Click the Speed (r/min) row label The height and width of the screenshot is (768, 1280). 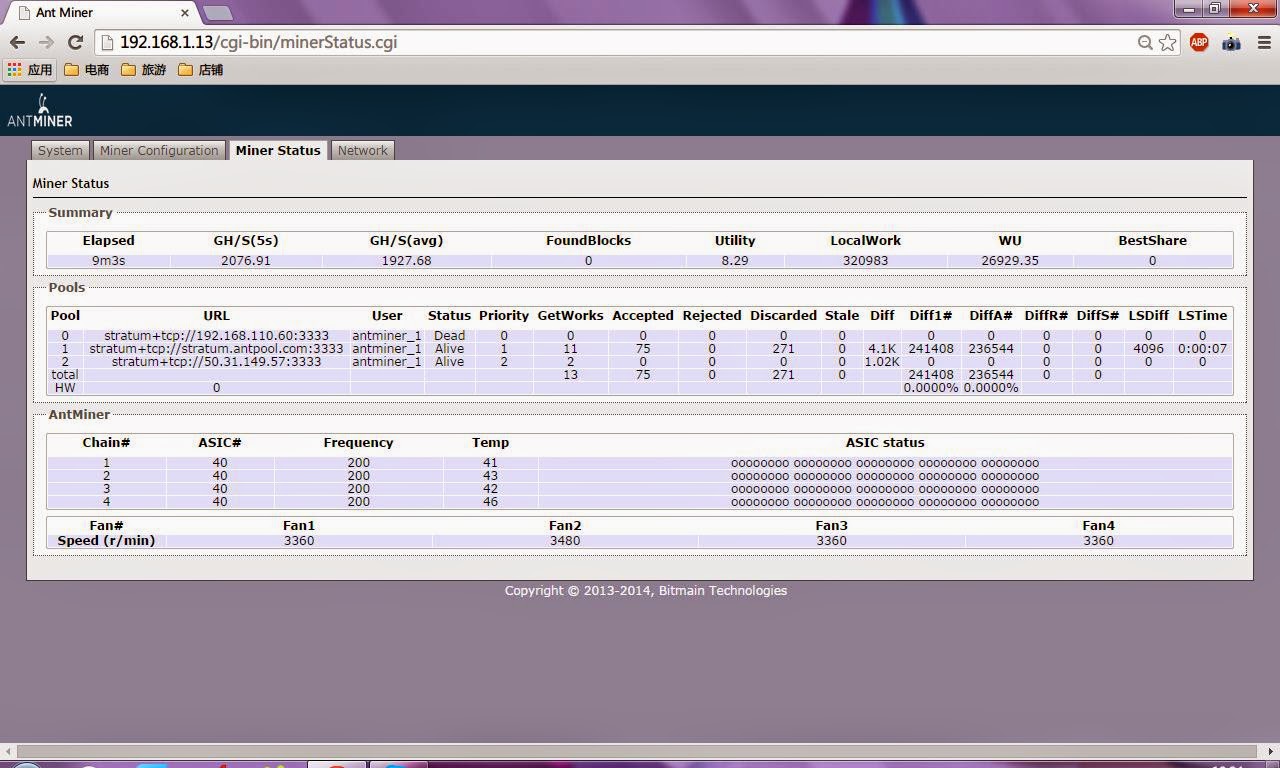click(106, 541)
